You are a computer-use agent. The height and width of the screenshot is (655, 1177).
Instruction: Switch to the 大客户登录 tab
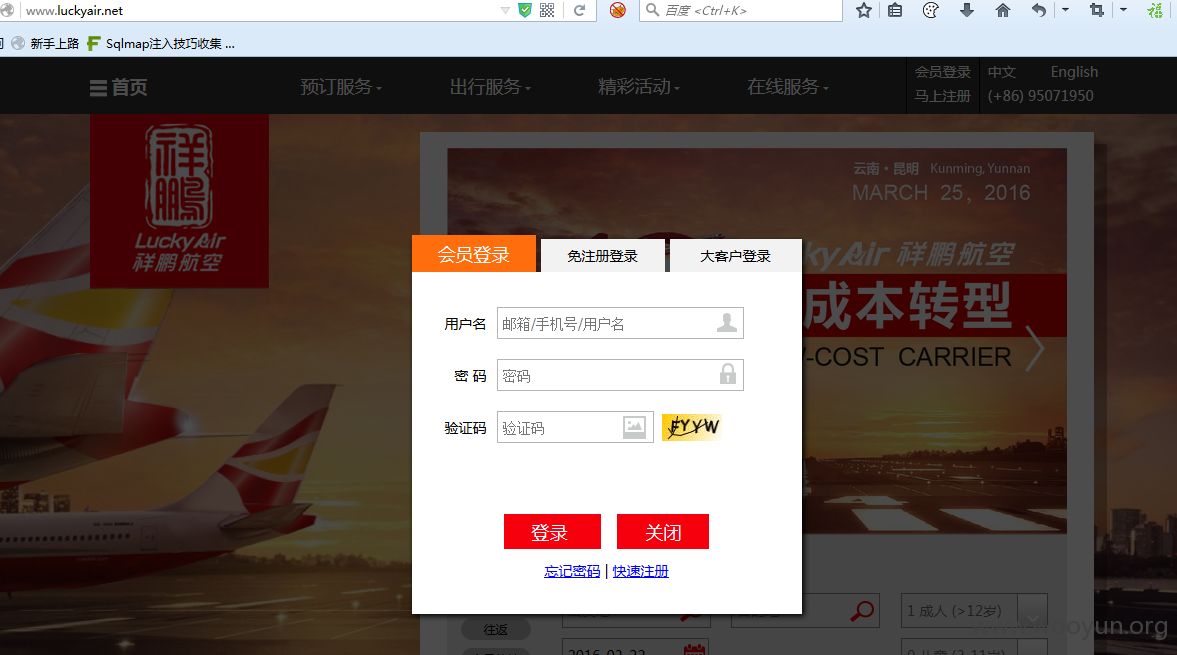736,256
